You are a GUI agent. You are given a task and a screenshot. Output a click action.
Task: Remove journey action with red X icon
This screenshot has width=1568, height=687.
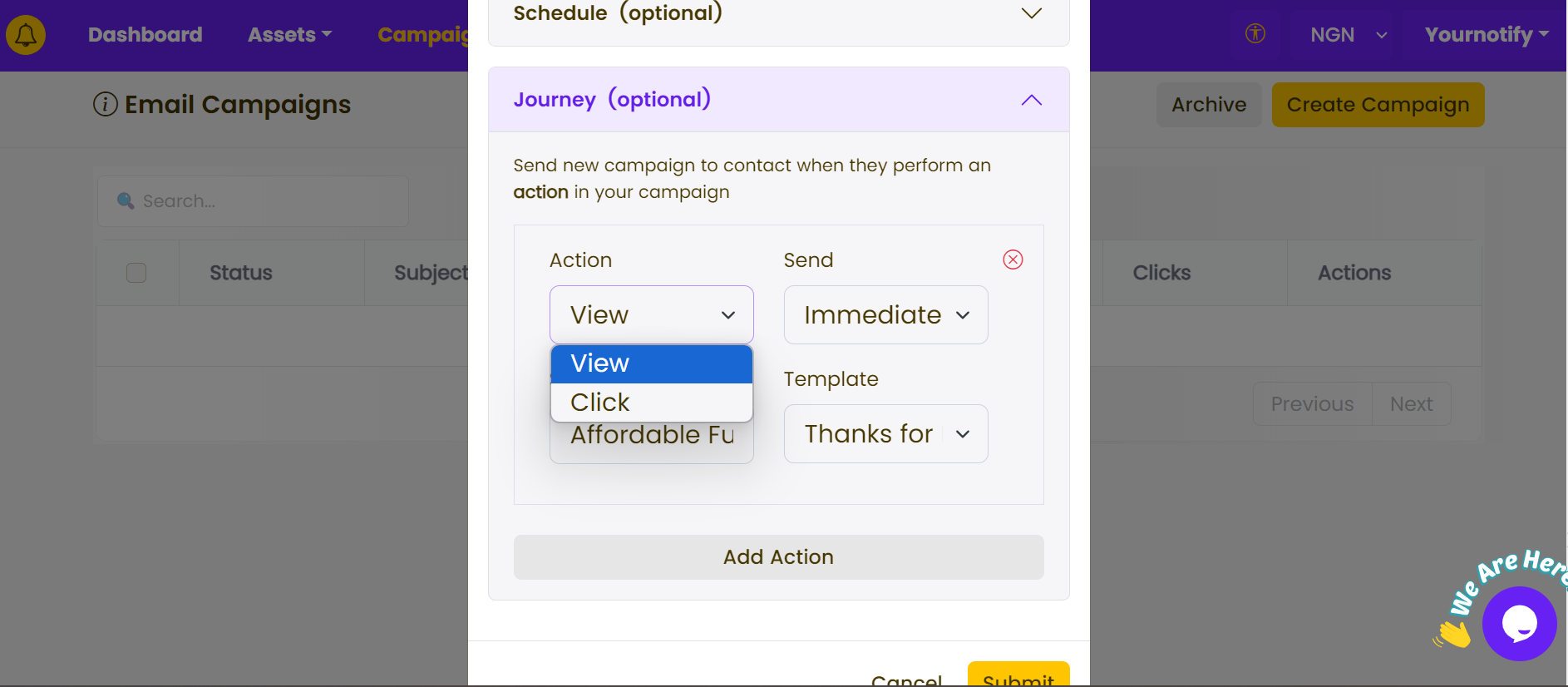point(1013,259)
